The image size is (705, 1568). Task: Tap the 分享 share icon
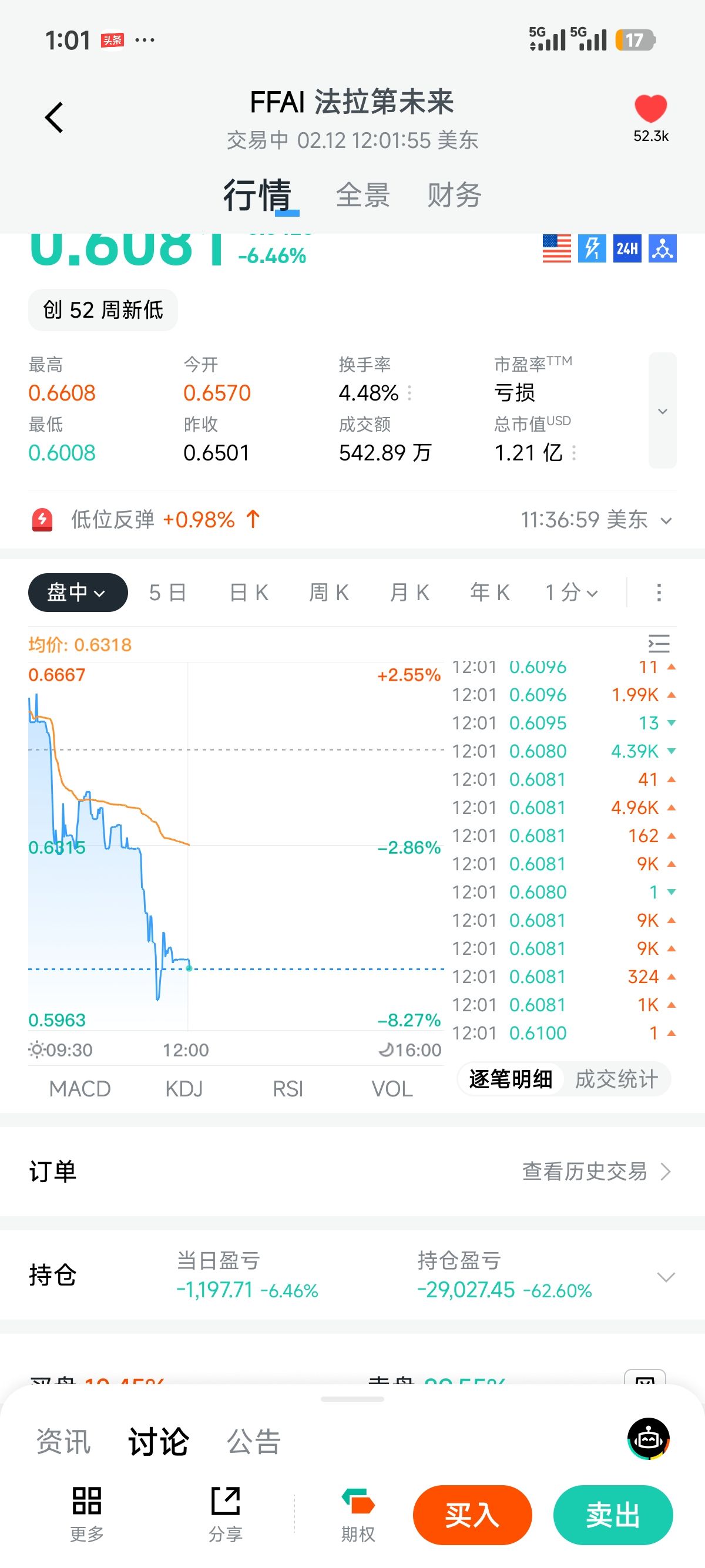point(225,1500)
